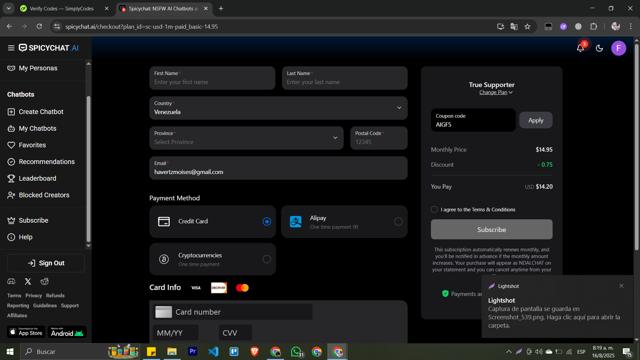Focus the Postal Code field

[378, 138]
